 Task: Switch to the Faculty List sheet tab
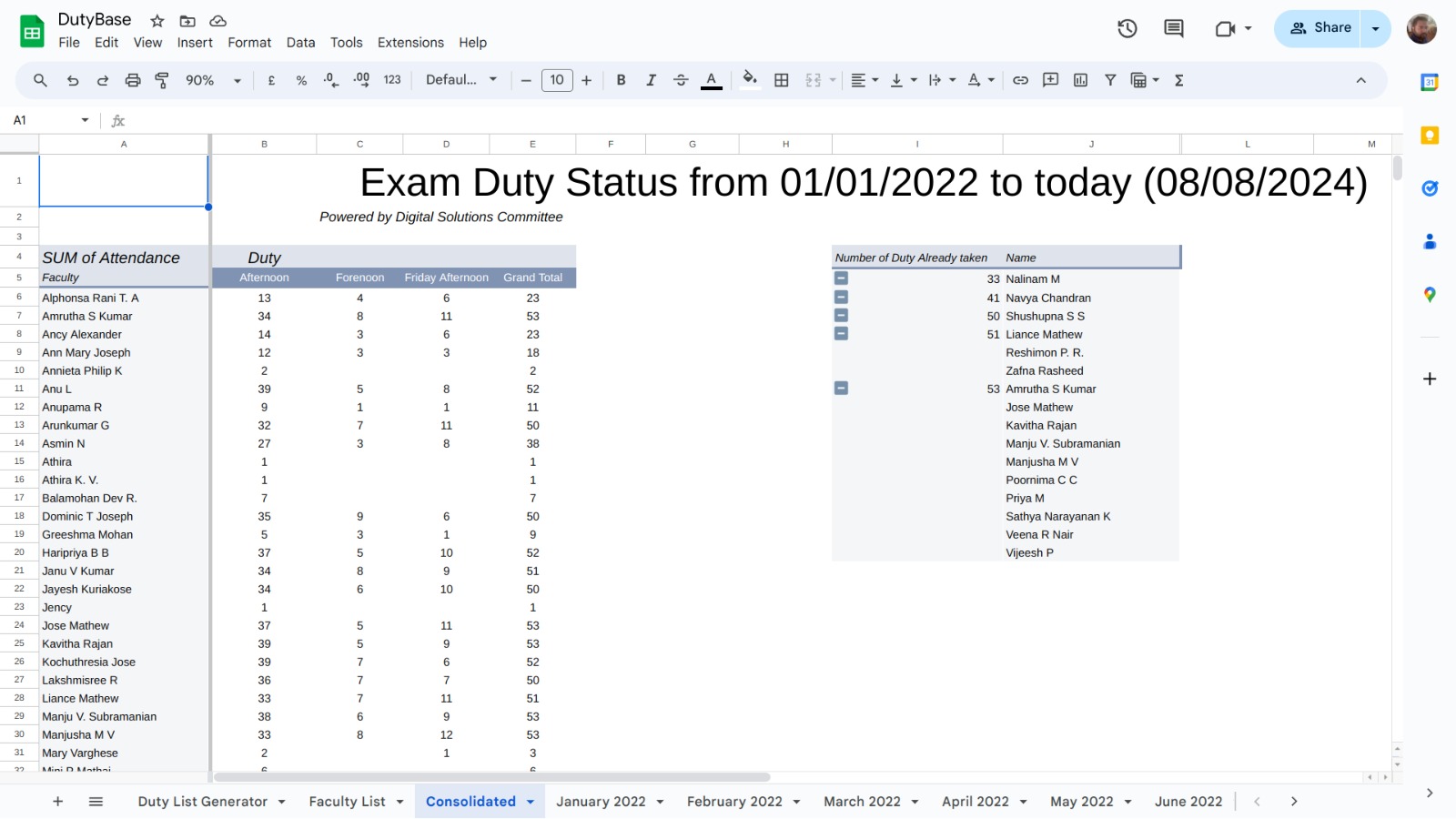tap(347, 802)
